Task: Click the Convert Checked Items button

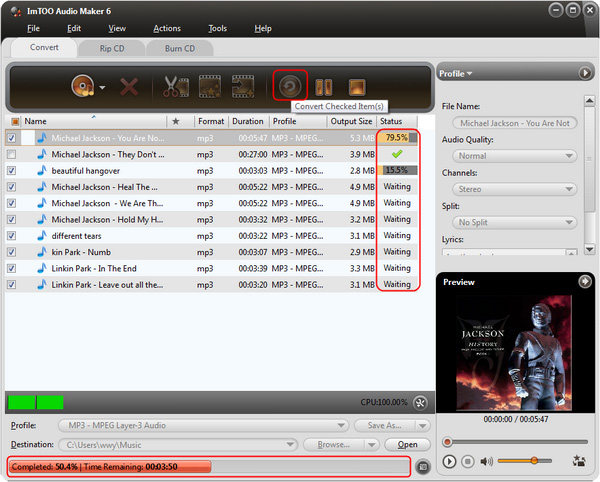Action: (290, 86)
